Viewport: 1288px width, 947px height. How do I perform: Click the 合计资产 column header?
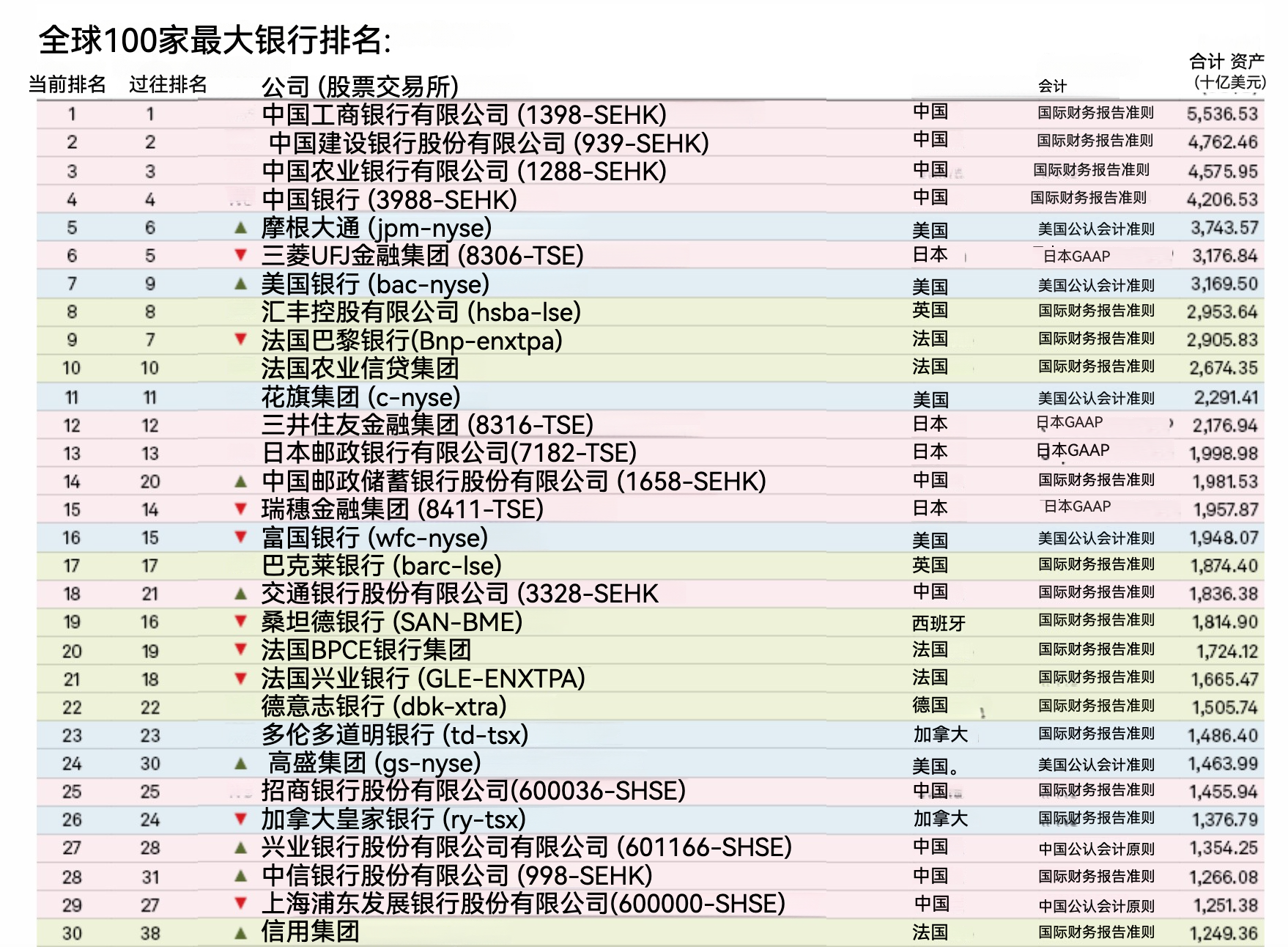click(x=1227, y=71)
